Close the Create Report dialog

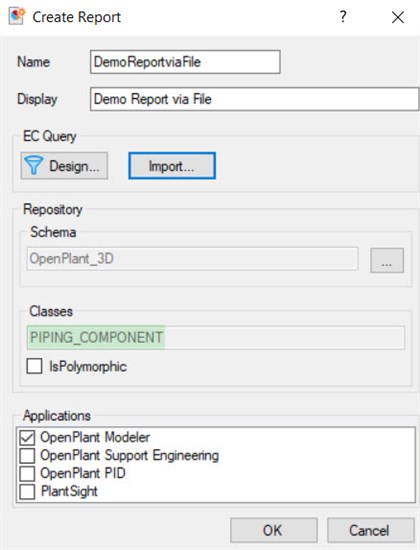tap(398, 17)
